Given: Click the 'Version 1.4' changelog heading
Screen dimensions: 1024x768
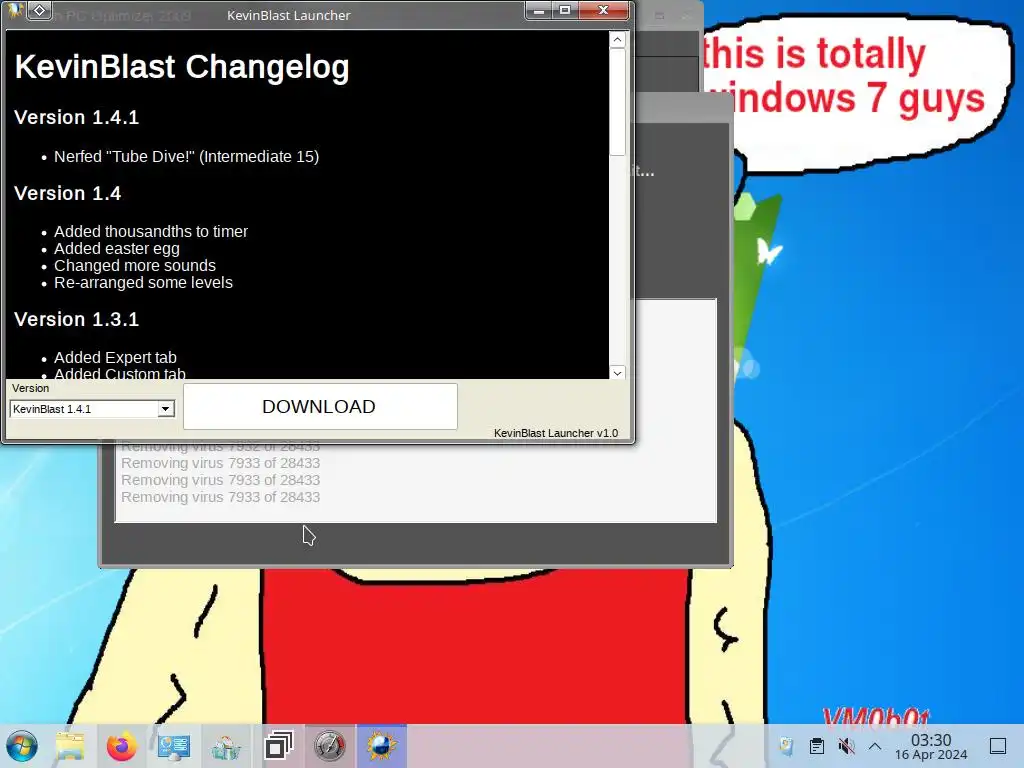Looking at the screenshot, I should tap(67, 193).
